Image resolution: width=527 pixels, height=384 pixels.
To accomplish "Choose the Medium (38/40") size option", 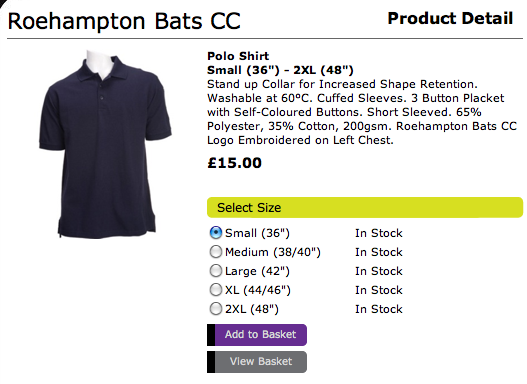I will pyautogui.click(x=215, y=252).
